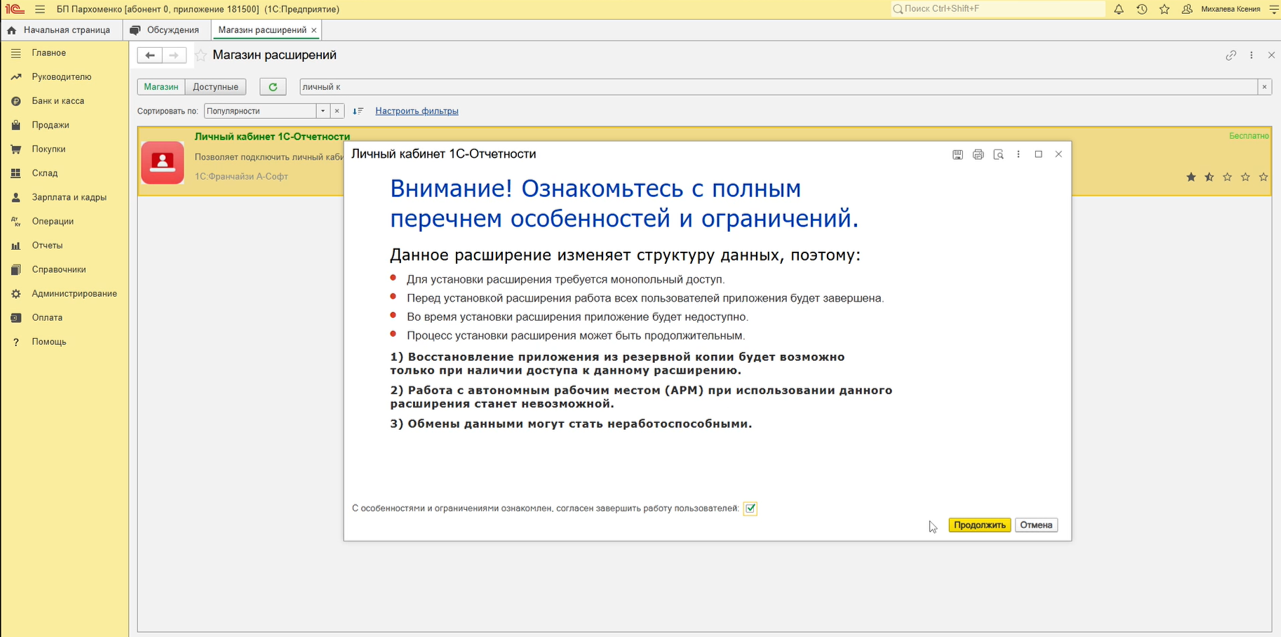Image resolution: width=1281 pixels, height=637 pixels.
Task: Open the service settings menu at far right
Action: (1274, 9)
